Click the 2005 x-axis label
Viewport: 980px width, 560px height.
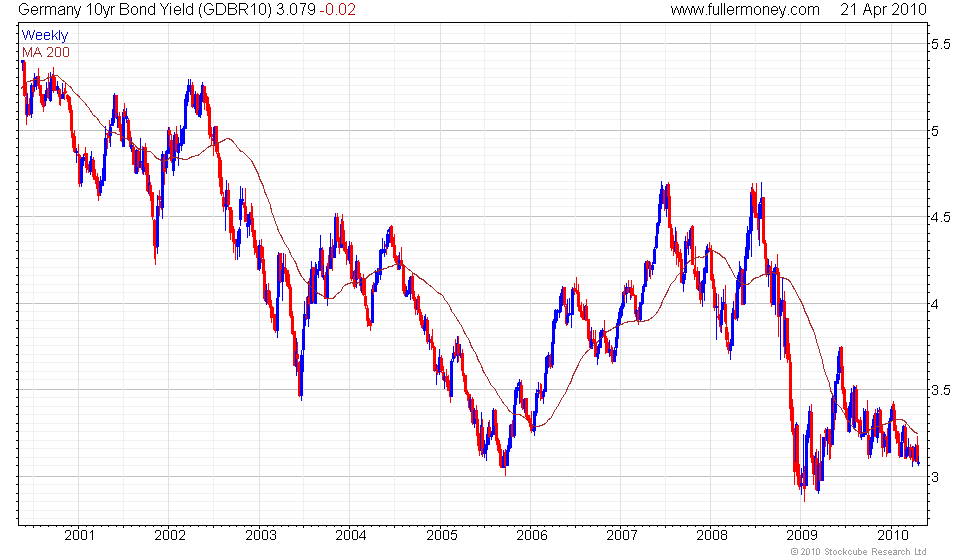click(442, 535)
